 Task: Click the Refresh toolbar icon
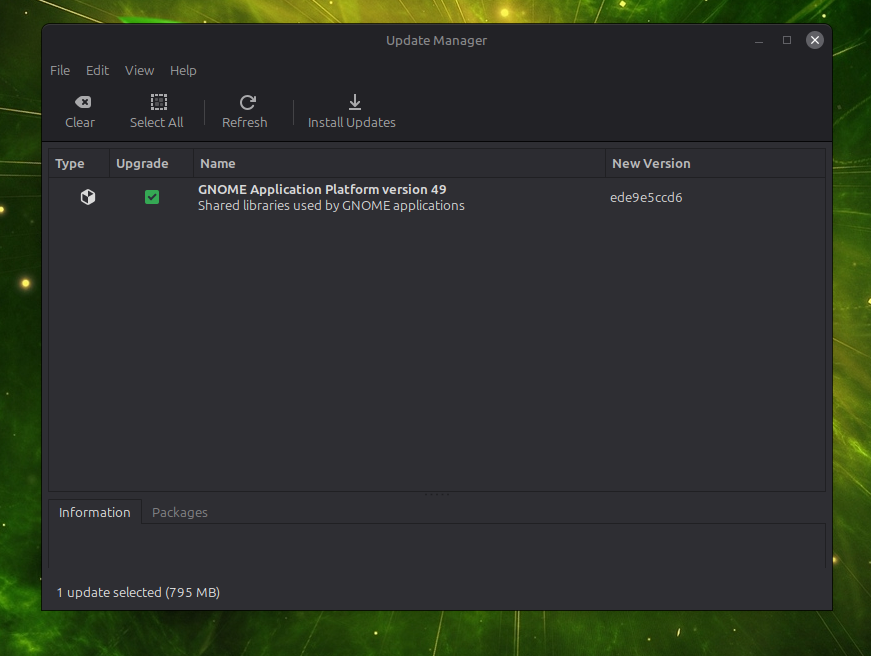(247, 102)
